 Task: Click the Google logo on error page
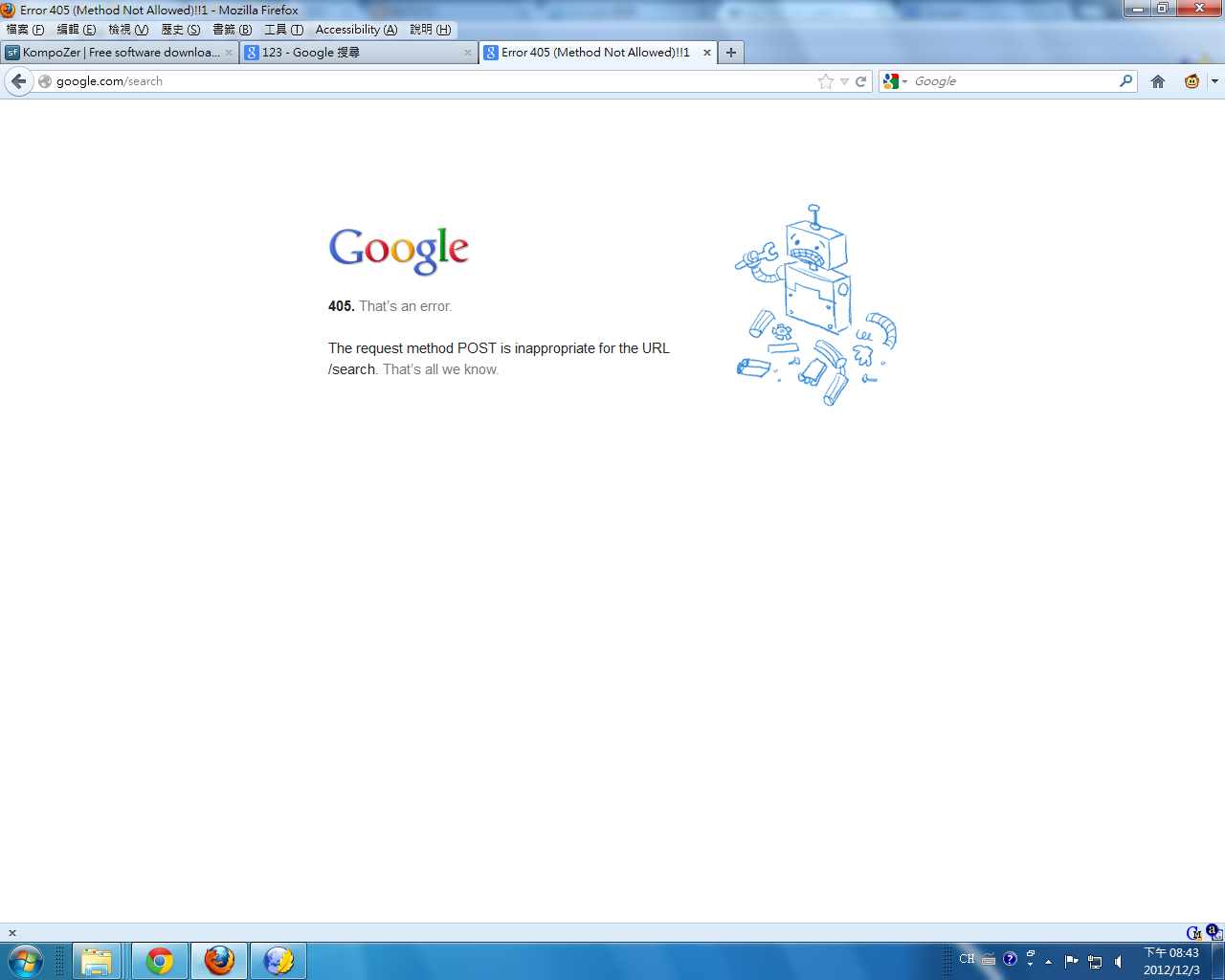[399, 250]
